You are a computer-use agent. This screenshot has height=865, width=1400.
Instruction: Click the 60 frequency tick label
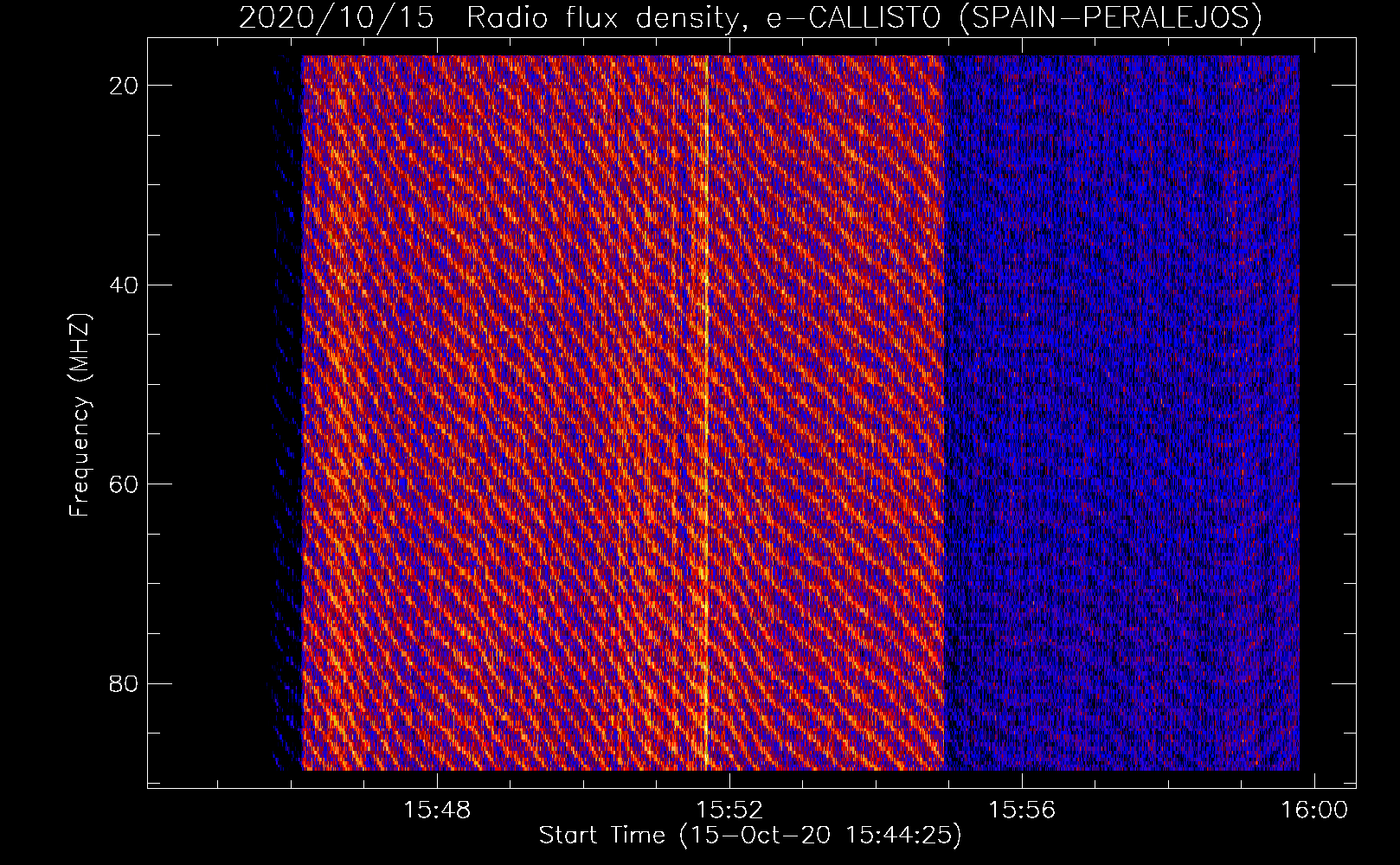[124, 484]
